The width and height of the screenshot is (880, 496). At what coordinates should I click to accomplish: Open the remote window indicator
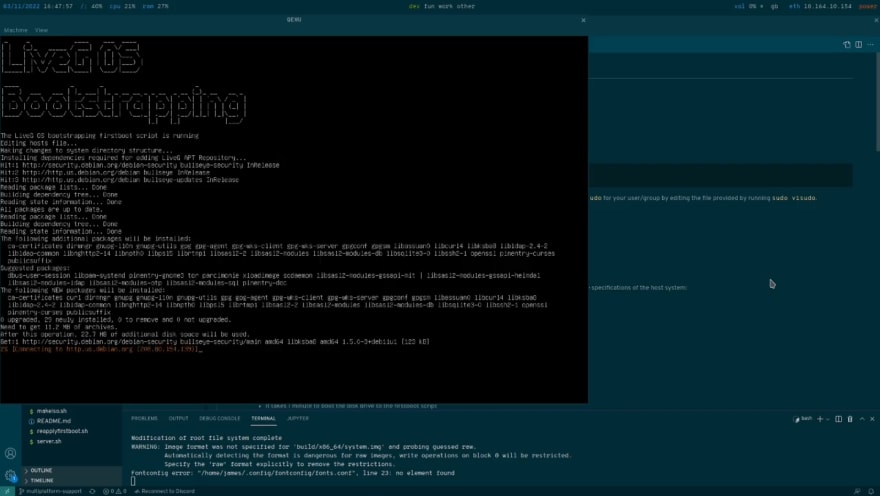point(7,491)
